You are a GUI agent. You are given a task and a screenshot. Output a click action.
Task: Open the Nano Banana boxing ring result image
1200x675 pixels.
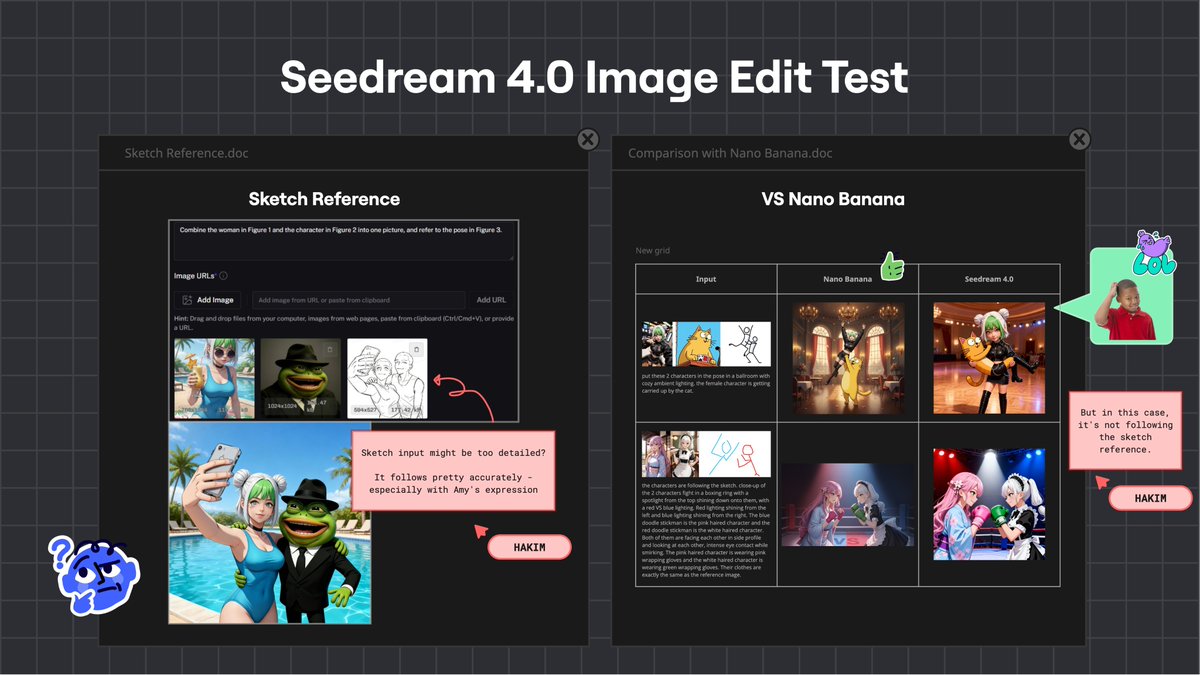pos(848,505)
